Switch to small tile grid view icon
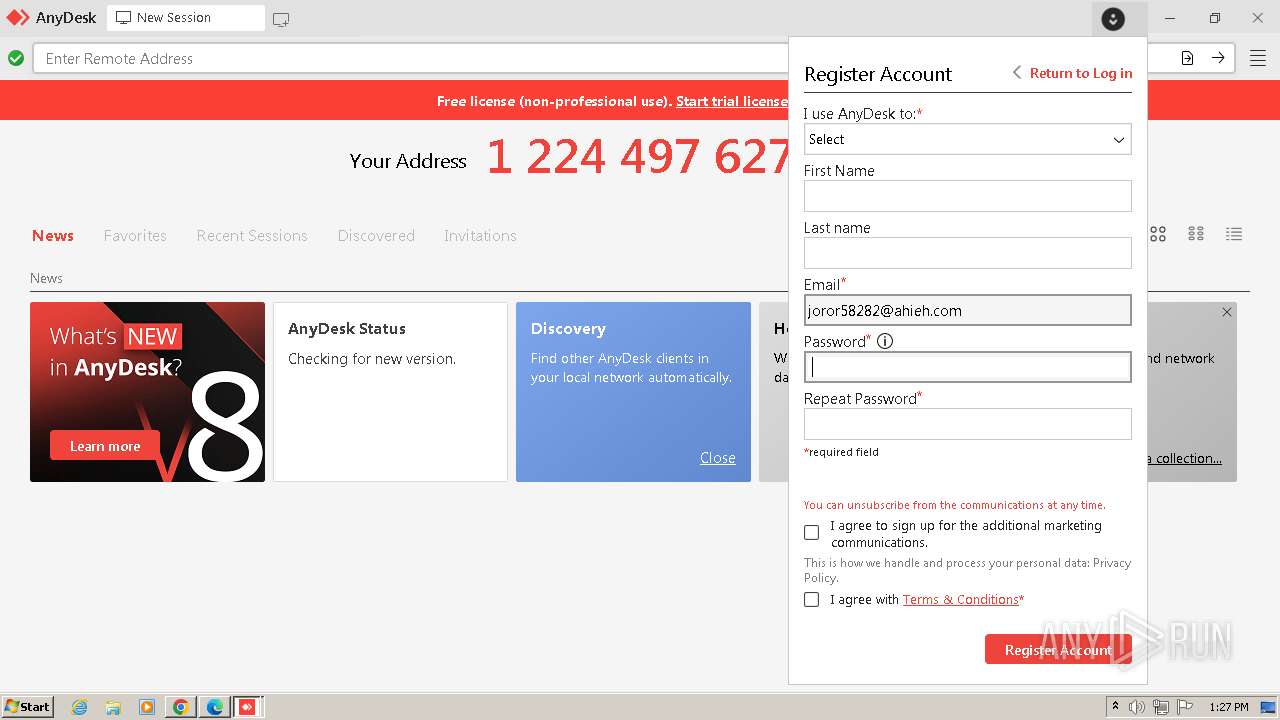1280x720 pixels. 1196,234
